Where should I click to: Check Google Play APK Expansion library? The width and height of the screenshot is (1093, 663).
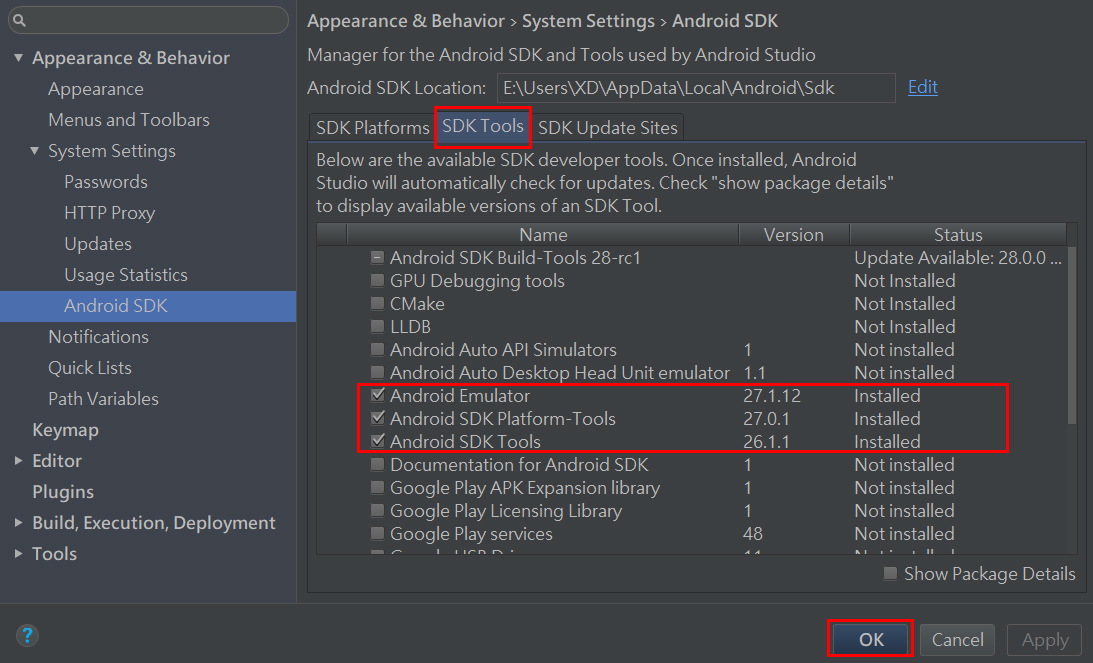[377, 488]
